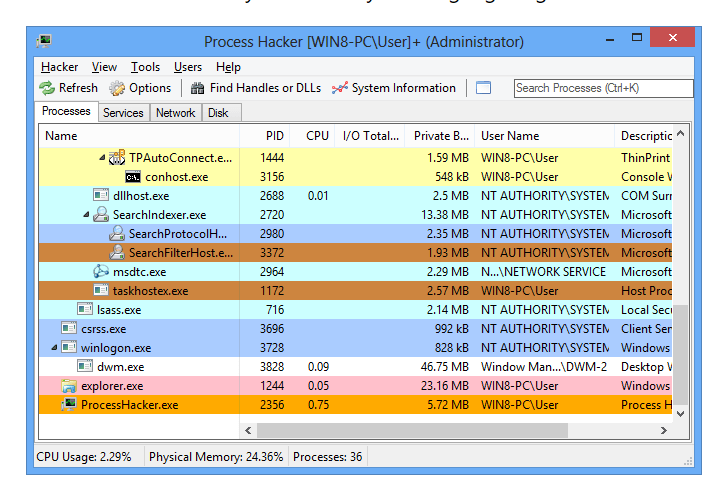Select the explorer.exe process name
This screenshot has height=502, width=726.
(x=112, y=386)
